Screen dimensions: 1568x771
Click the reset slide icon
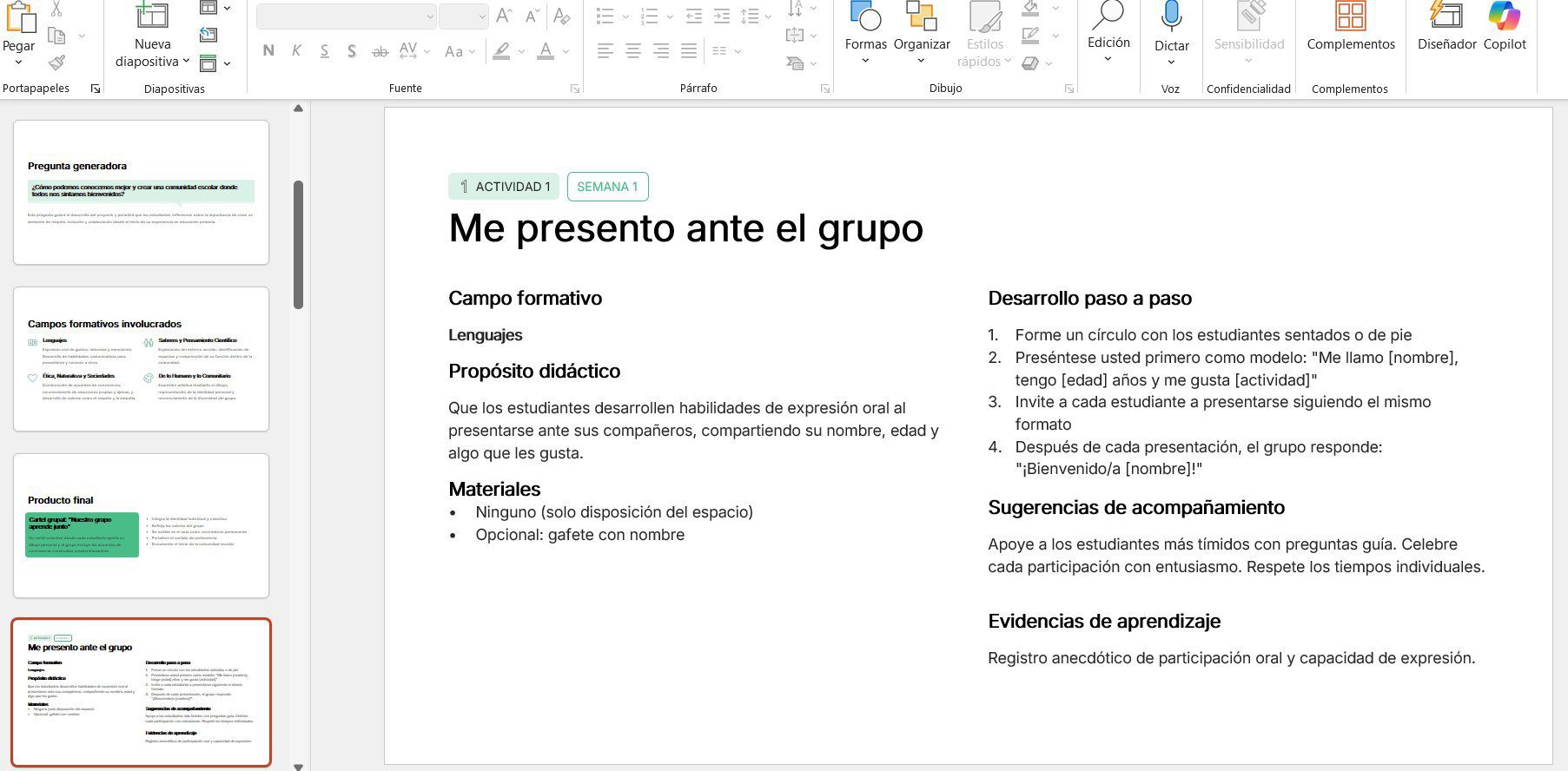click(208, 35)
